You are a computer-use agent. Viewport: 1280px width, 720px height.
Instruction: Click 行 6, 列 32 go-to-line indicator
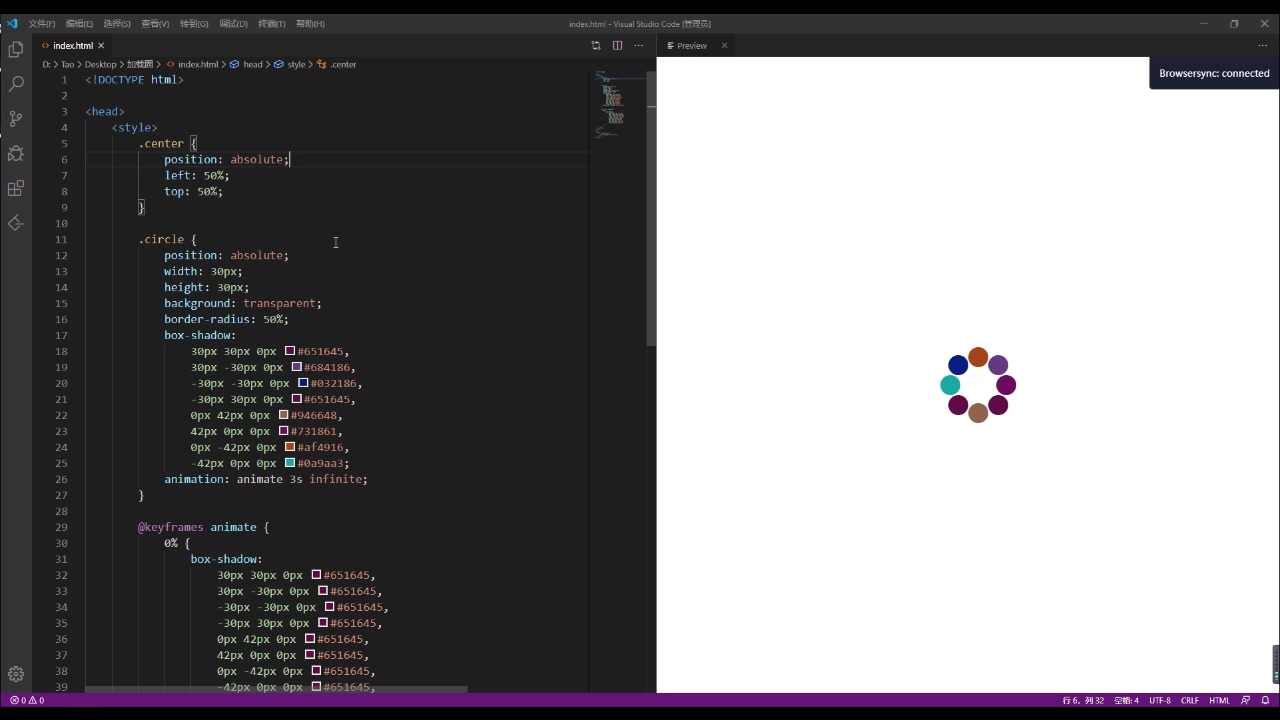pyautogui.click(x=1083, y=700)
